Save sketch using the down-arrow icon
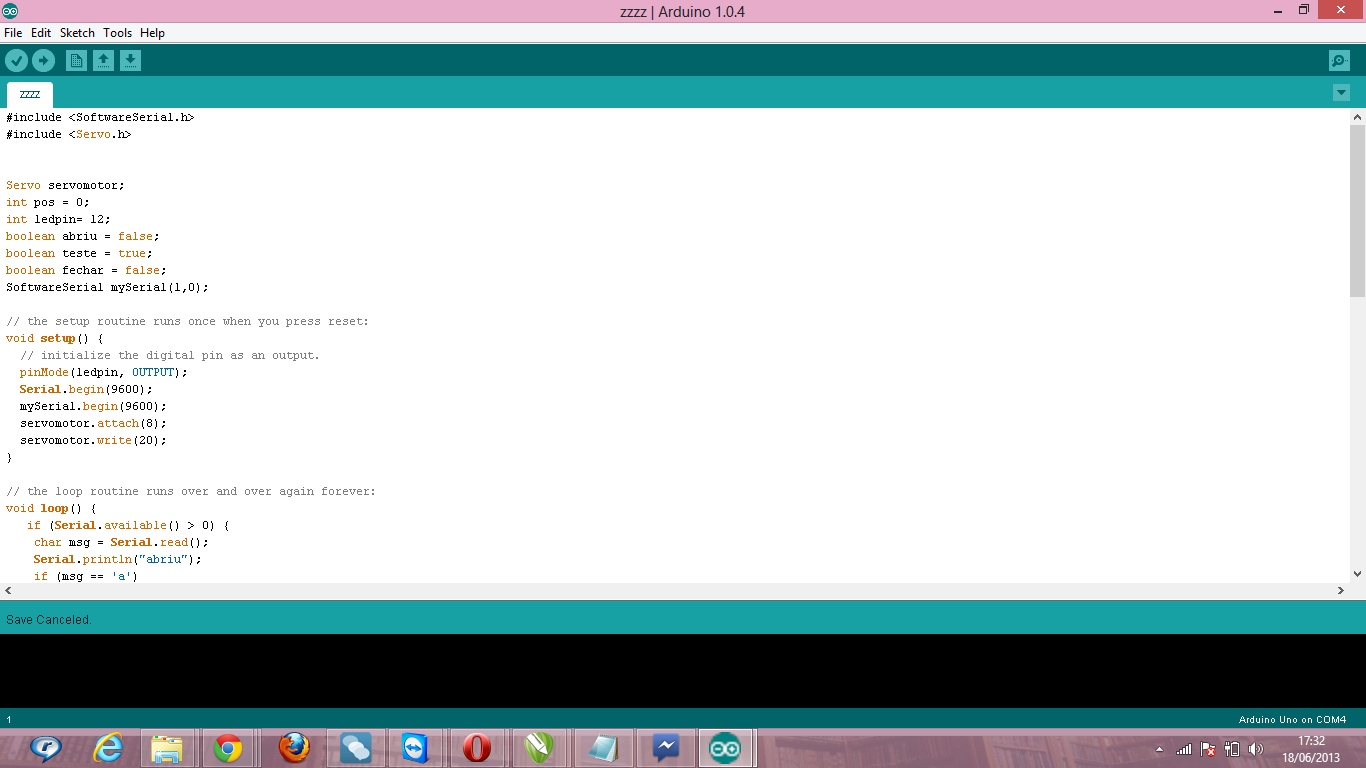Screen dimensions: 1366x768 point(130,61)
